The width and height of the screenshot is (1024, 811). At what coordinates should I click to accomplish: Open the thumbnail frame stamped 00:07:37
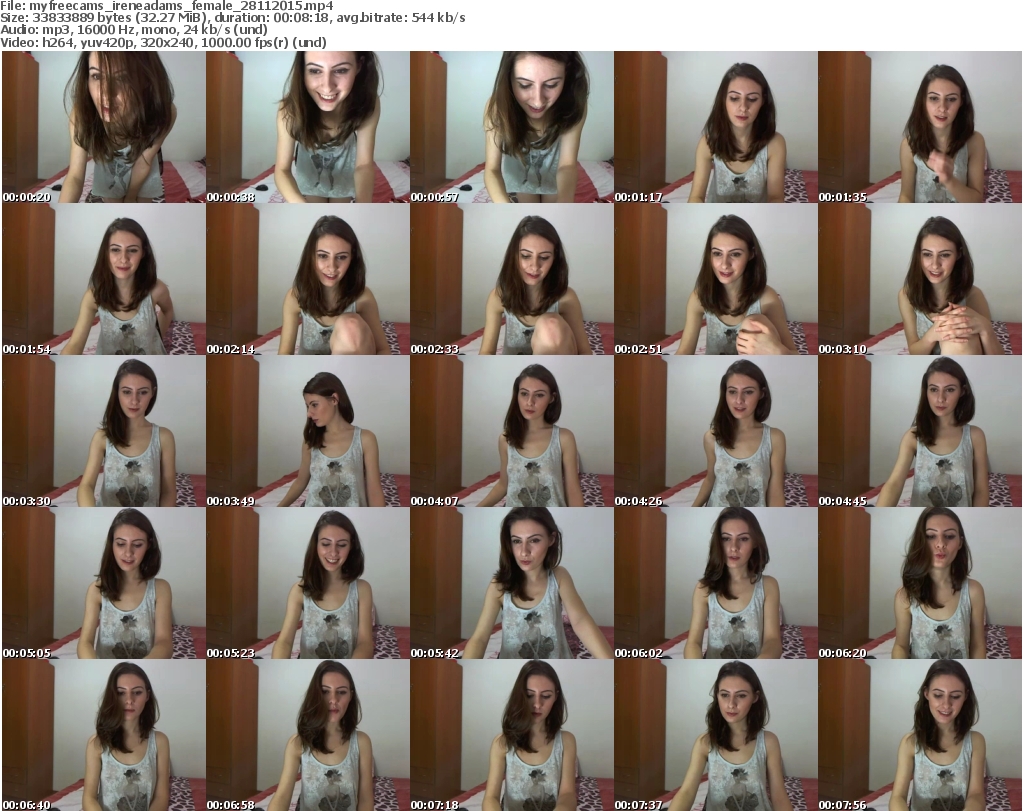pos(716,735)
